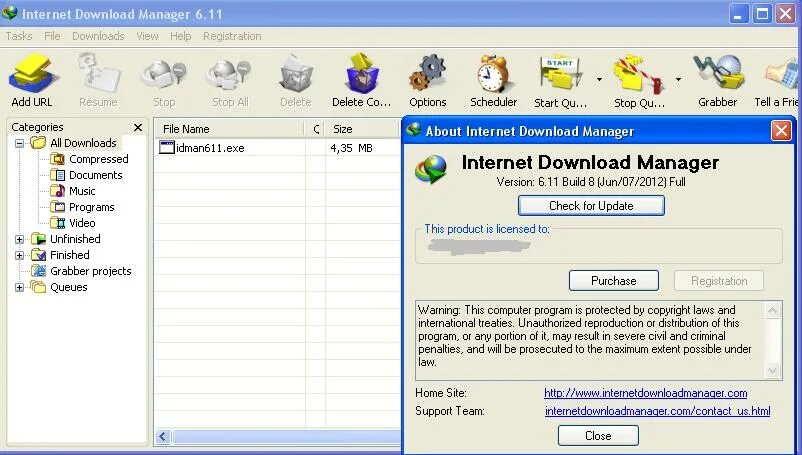
Task: Maximize the Internet Download Manager window
Action: coord(762,14)
